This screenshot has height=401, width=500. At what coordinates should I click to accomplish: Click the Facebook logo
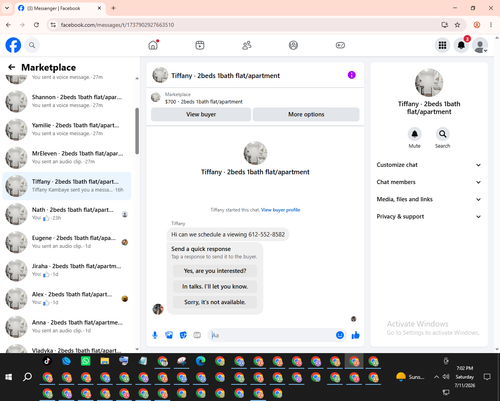coord(13,45)
